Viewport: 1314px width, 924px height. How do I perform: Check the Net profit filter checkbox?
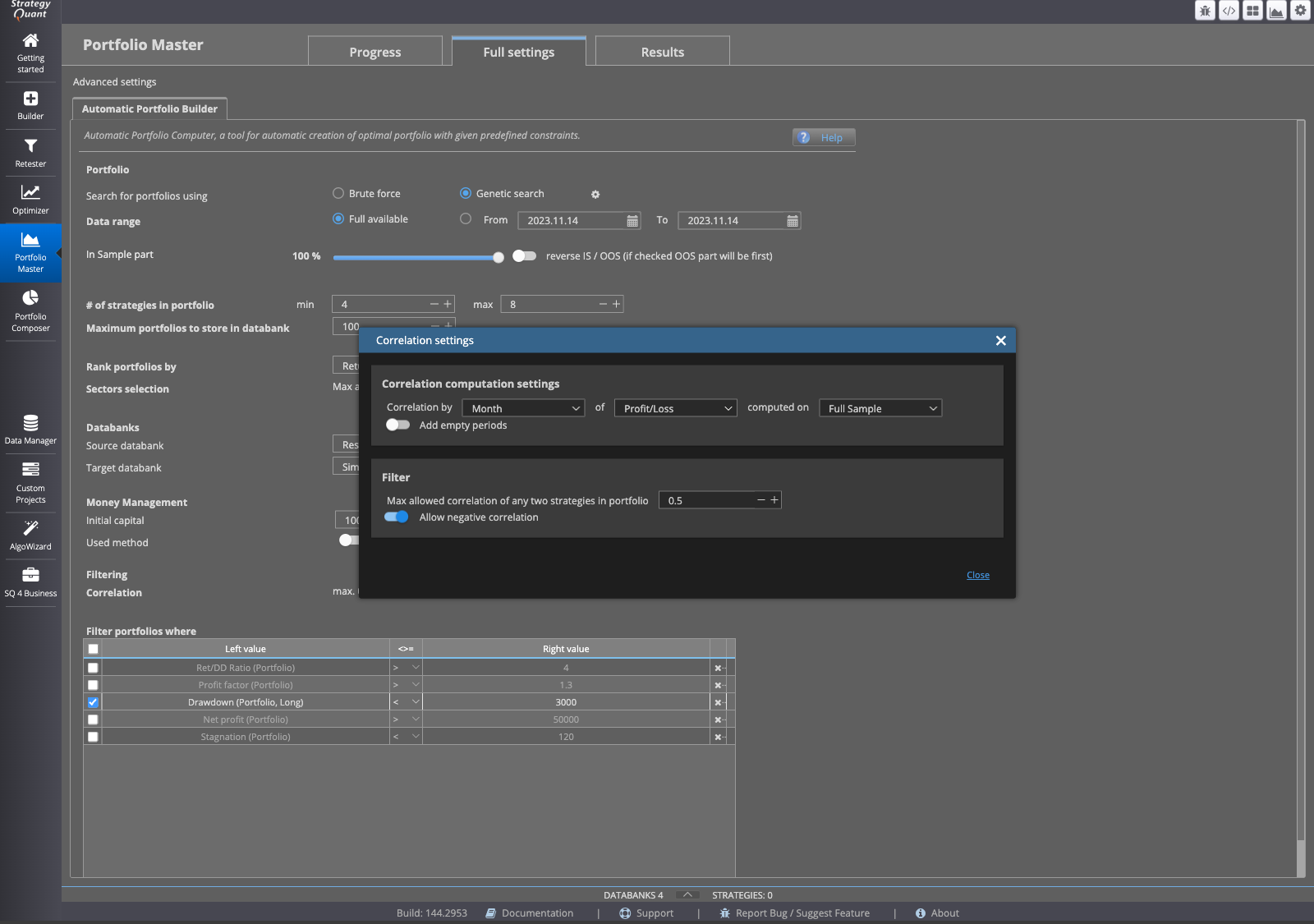93,719
